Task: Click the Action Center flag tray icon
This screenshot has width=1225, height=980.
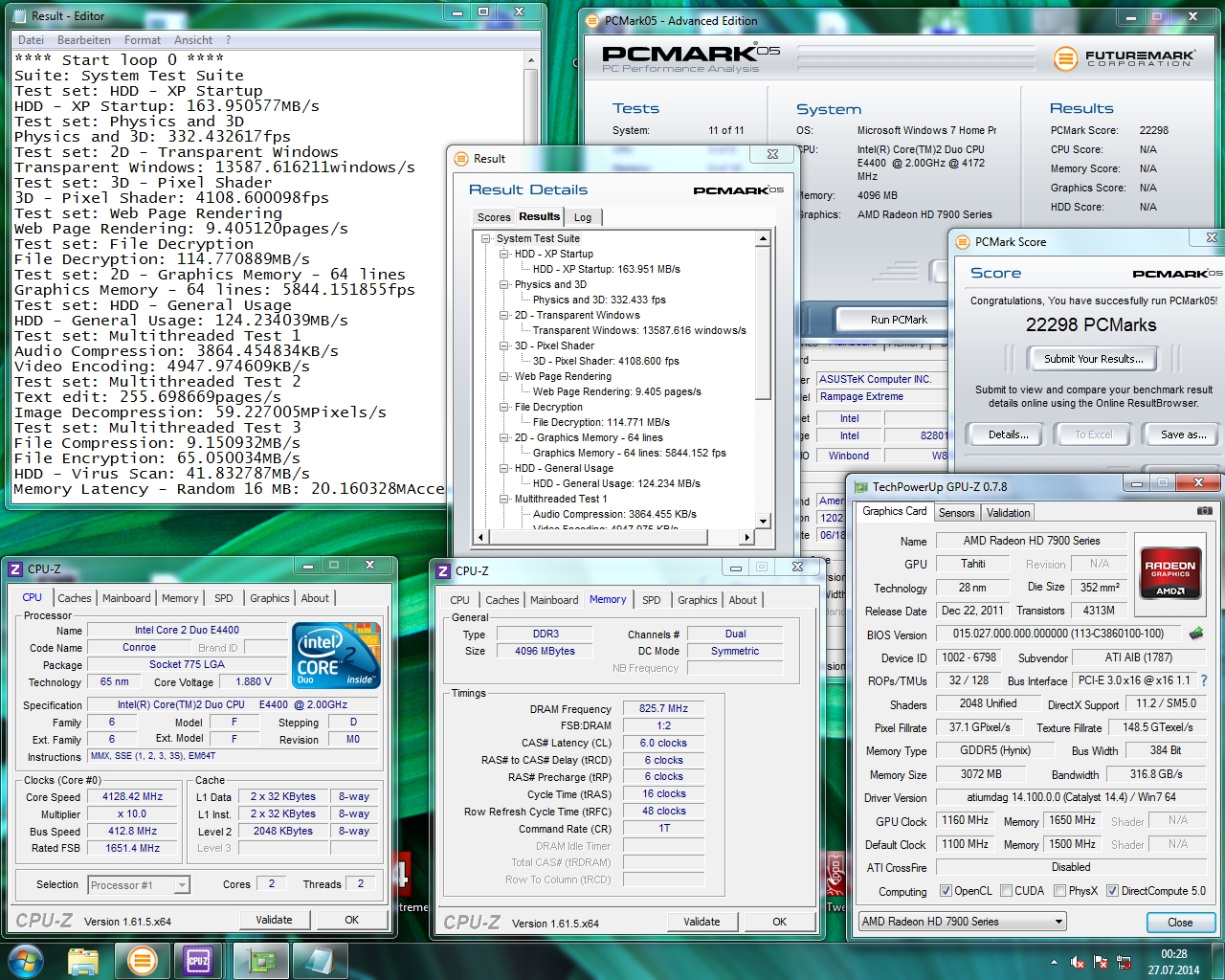Action: (x=1100, y=962)
